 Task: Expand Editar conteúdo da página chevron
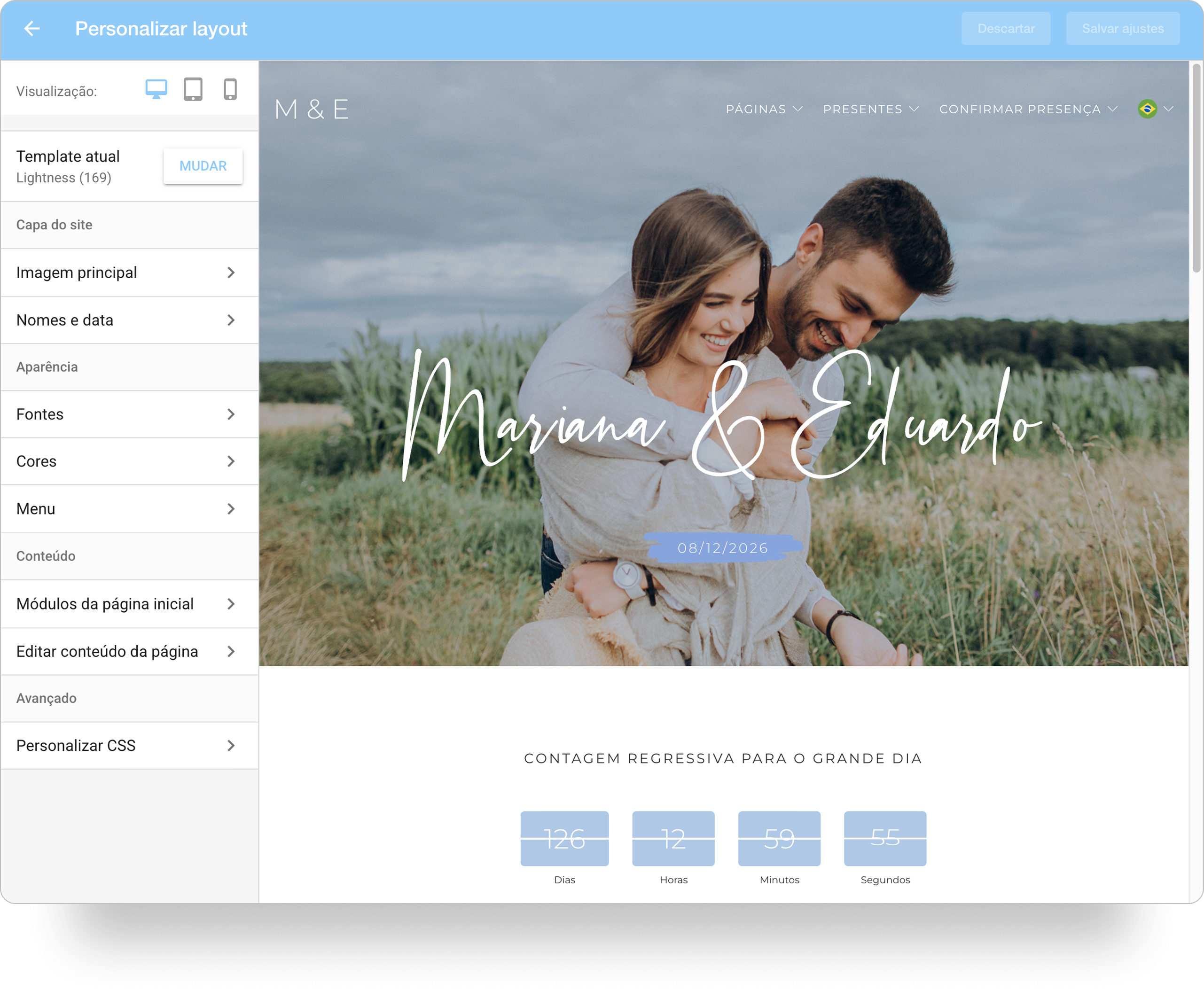(231, 652)
